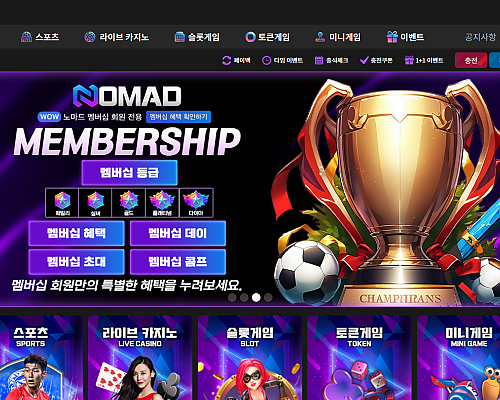Click the red 충전 button
This screenshot has height=400, width=500.
pyautogui.click(x=471, y=60)
